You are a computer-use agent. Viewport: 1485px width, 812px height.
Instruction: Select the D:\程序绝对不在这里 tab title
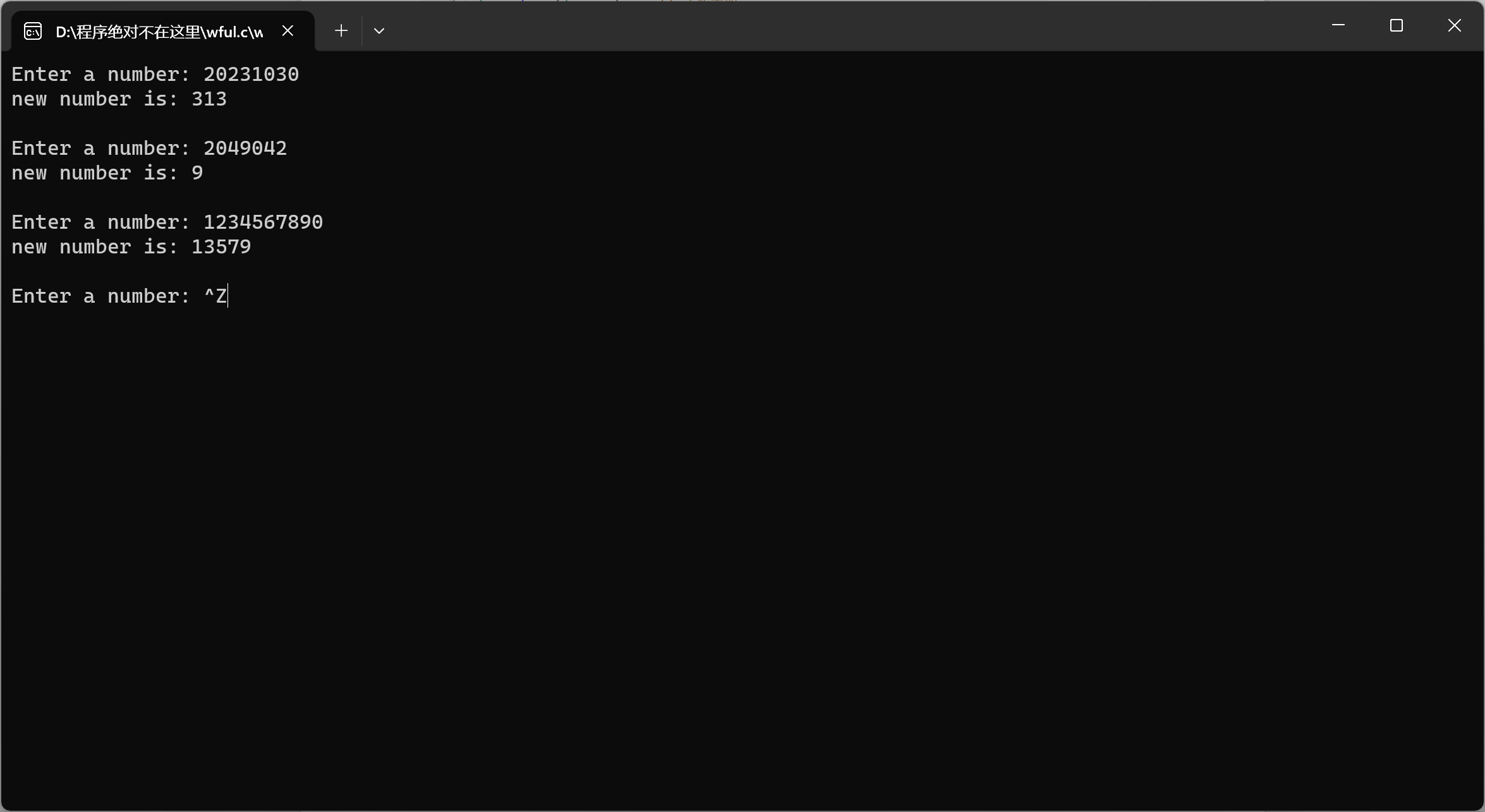159,32
